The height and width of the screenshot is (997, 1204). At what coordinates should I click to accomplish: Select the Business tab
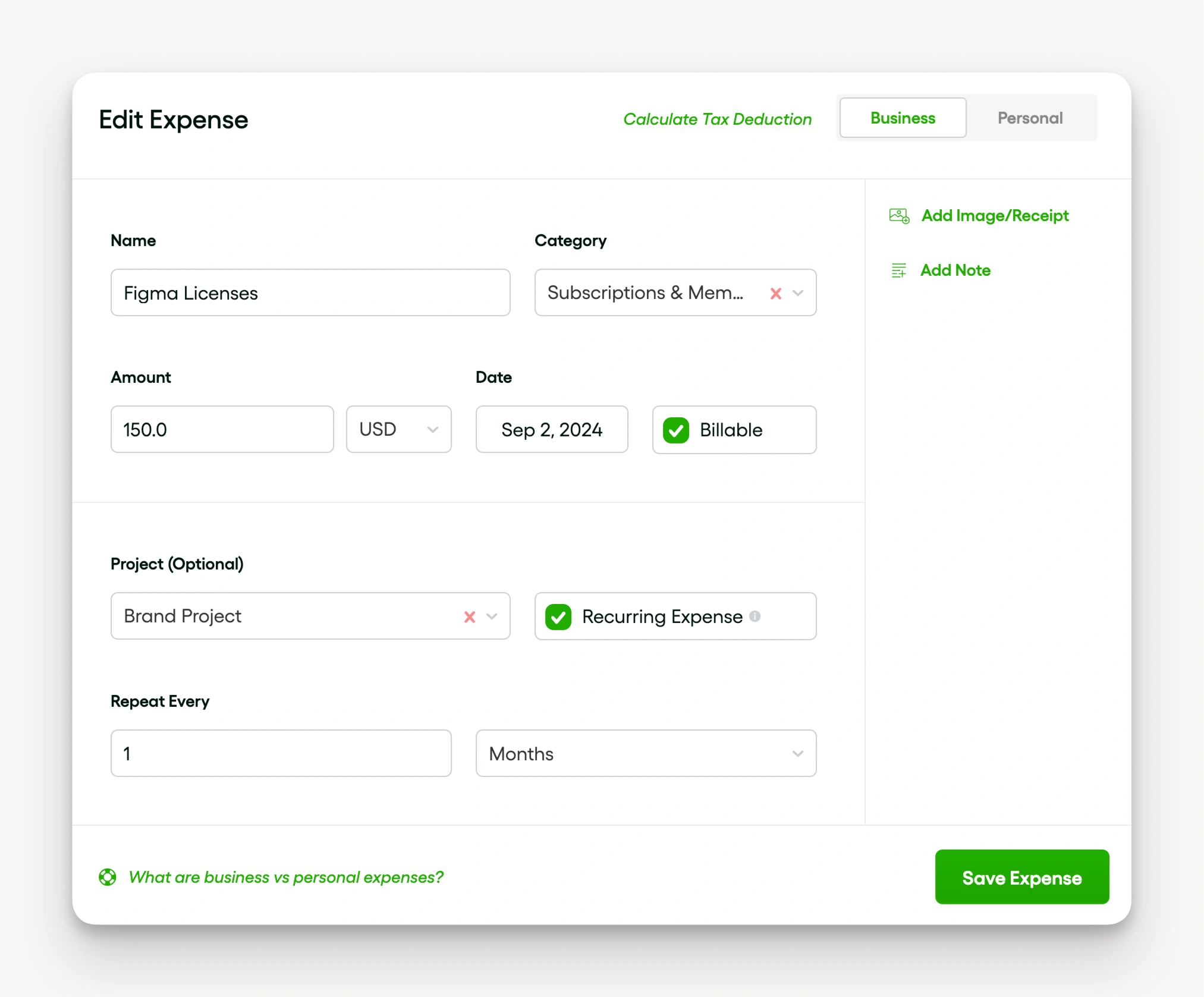pos(903,118)
